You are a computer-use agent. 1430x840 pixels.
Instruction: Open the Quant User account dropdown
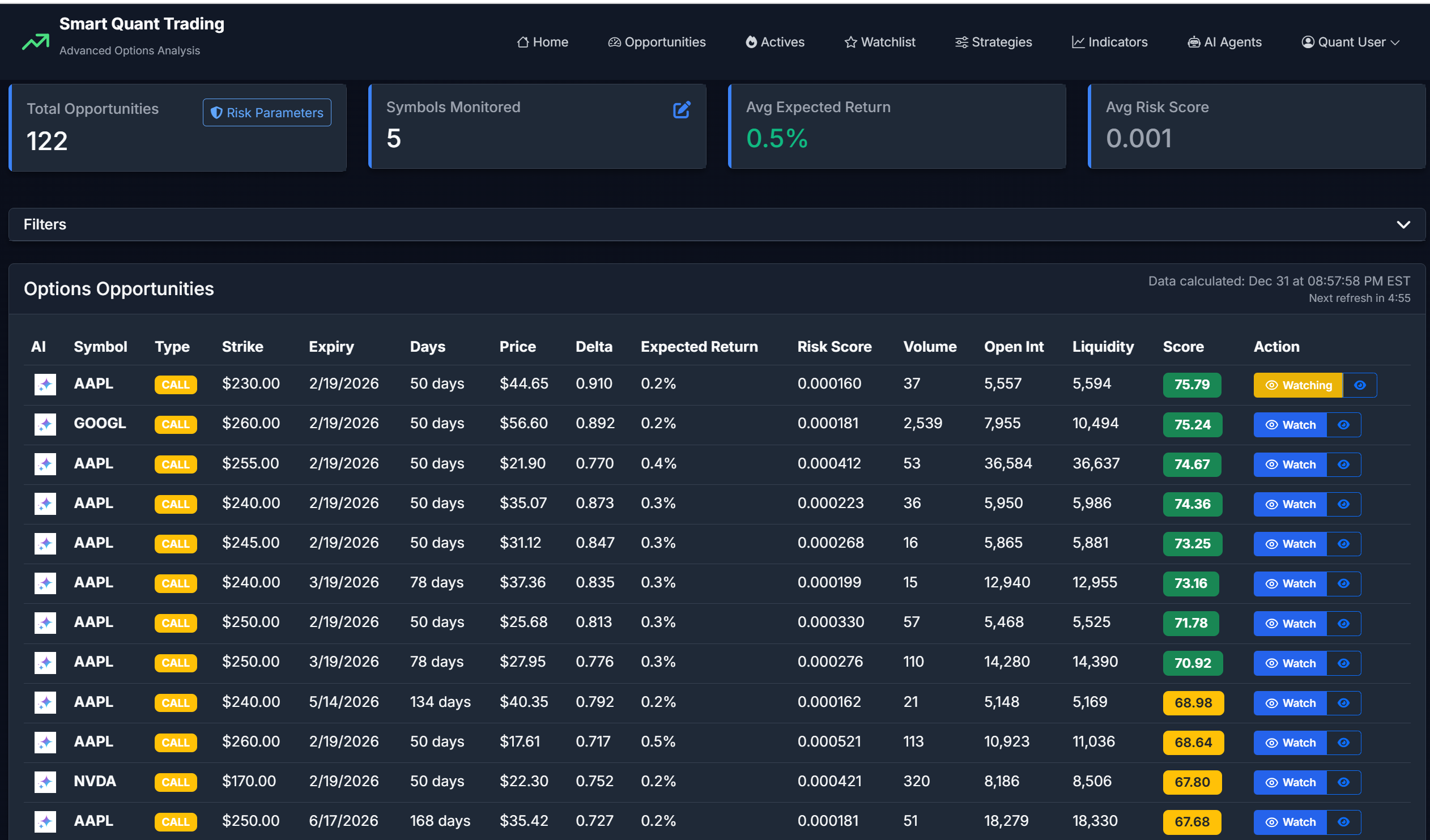pos(1351,41)
